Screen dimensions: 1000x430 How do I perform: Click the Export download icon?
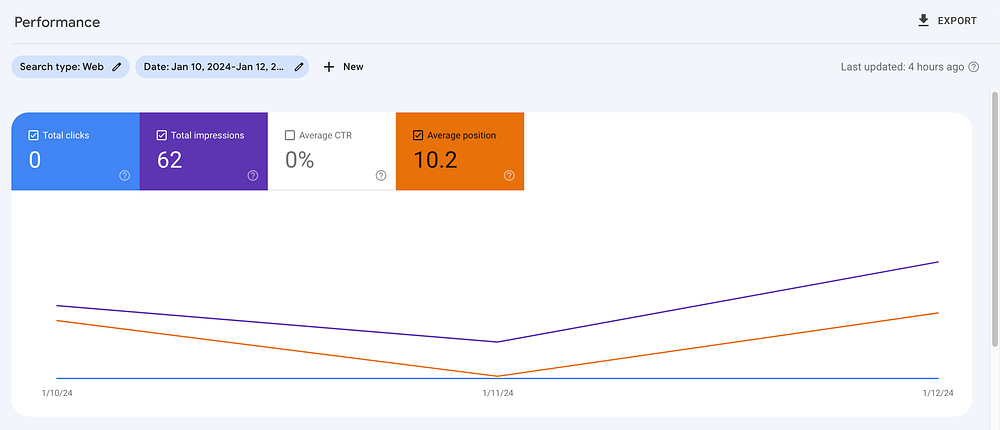click(x=923, y=21)
